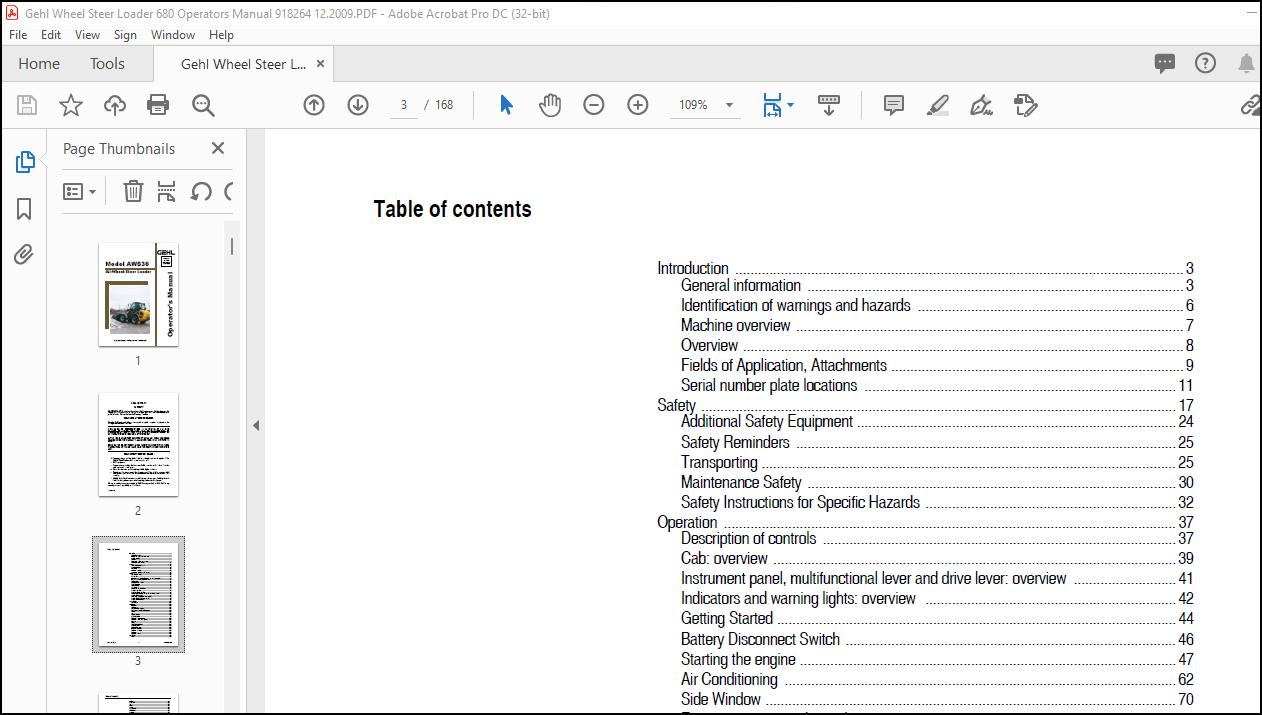Open the scrolling mode read tool
This screenshot has height=715, width=1262.
829,105
